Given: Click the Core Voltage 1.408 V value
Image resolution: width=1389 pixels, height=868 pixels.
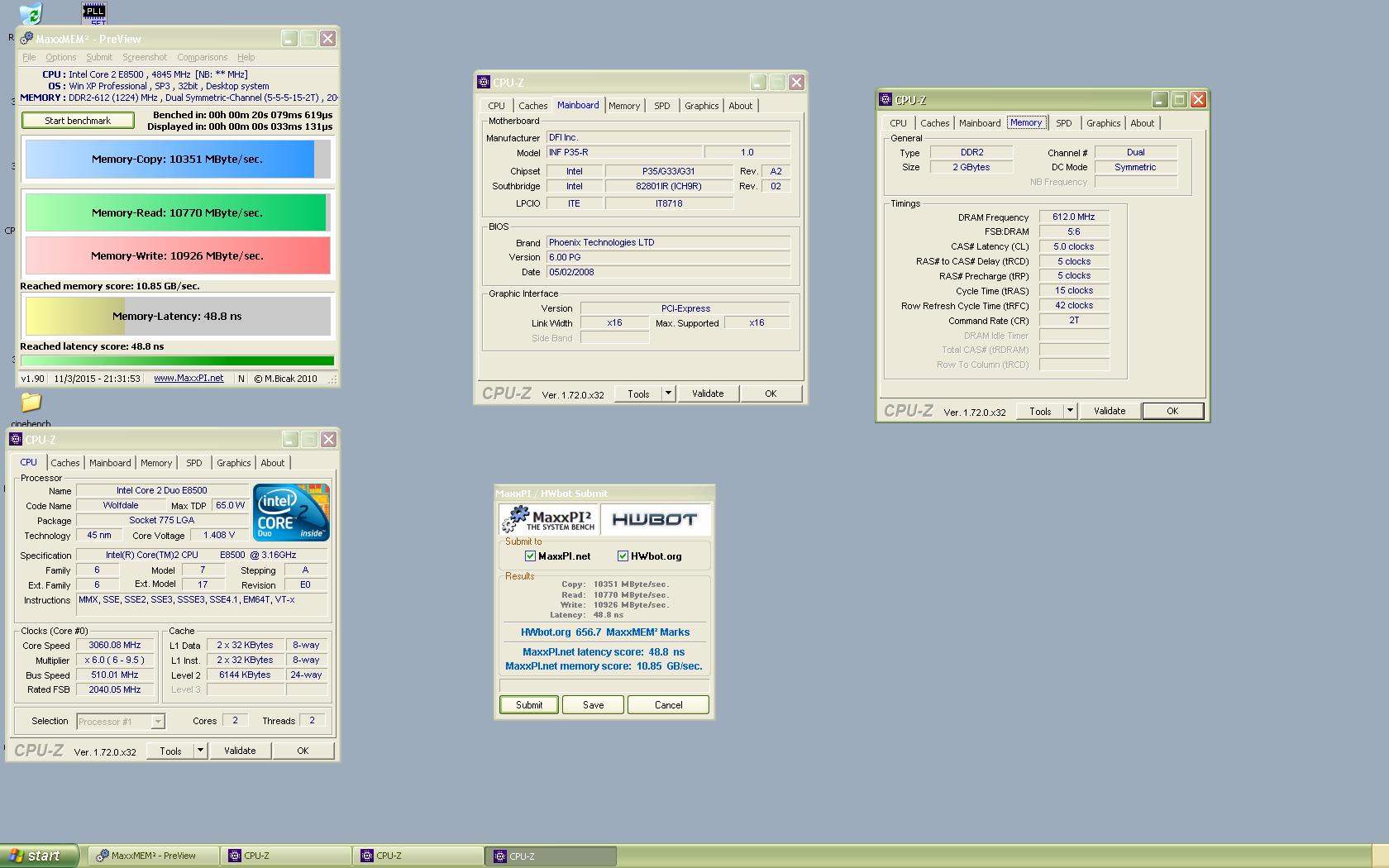Looking at the screenshot, I should [x=220, y=536].
